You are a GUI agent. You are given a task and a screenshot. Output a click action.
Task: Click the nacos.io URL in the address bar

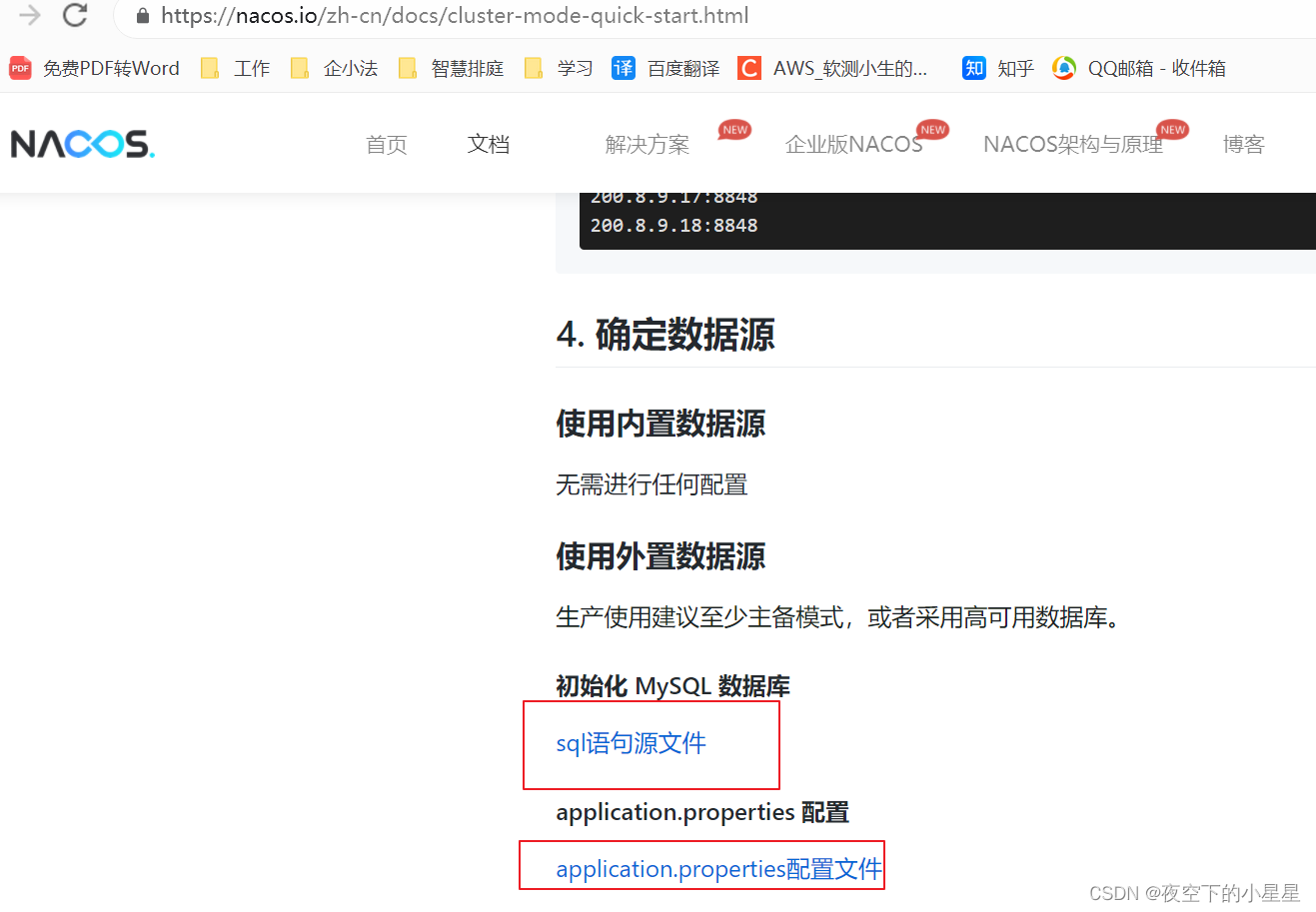pyautogui.click(x=455, y=16)
